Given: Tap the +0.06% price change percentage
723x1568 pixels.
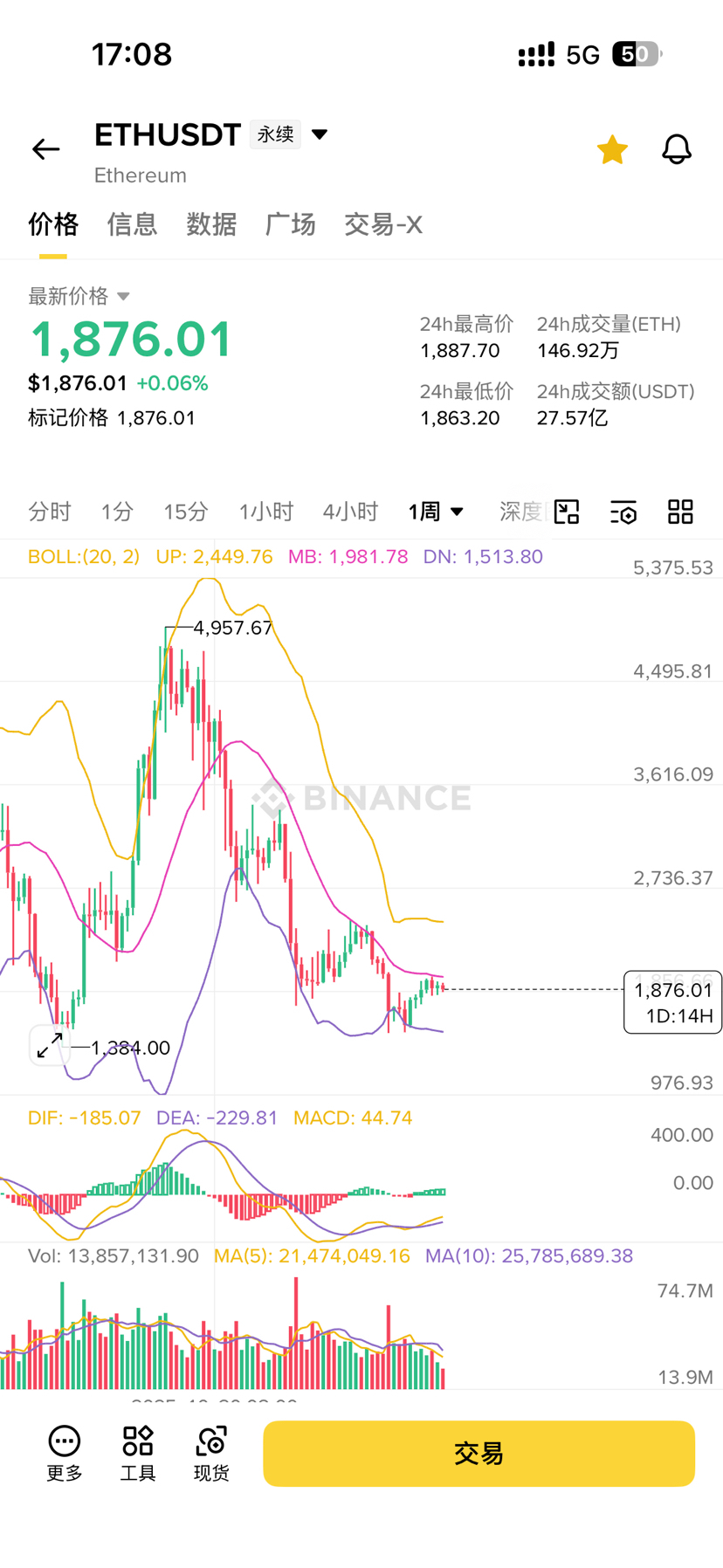Looking at the screenshot, I should 172,383.
